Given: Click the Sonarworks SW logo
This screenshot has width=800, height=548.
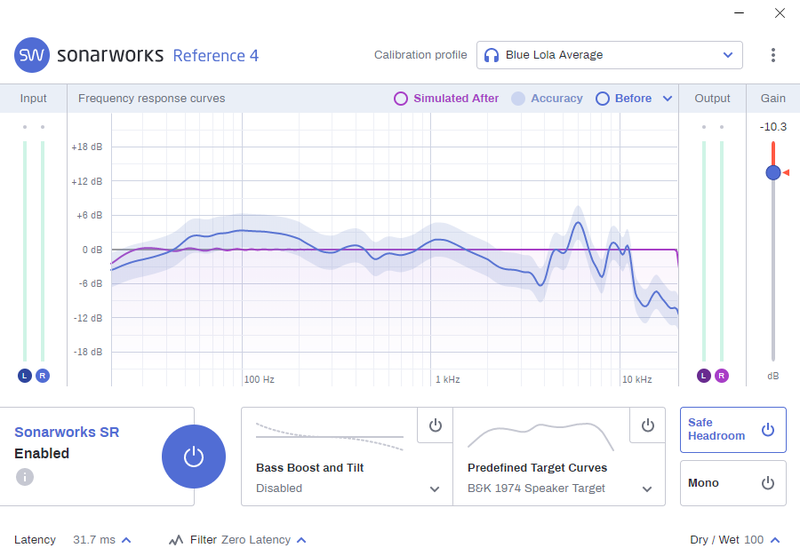Looking at the screenshot, I should pos(32,55).
